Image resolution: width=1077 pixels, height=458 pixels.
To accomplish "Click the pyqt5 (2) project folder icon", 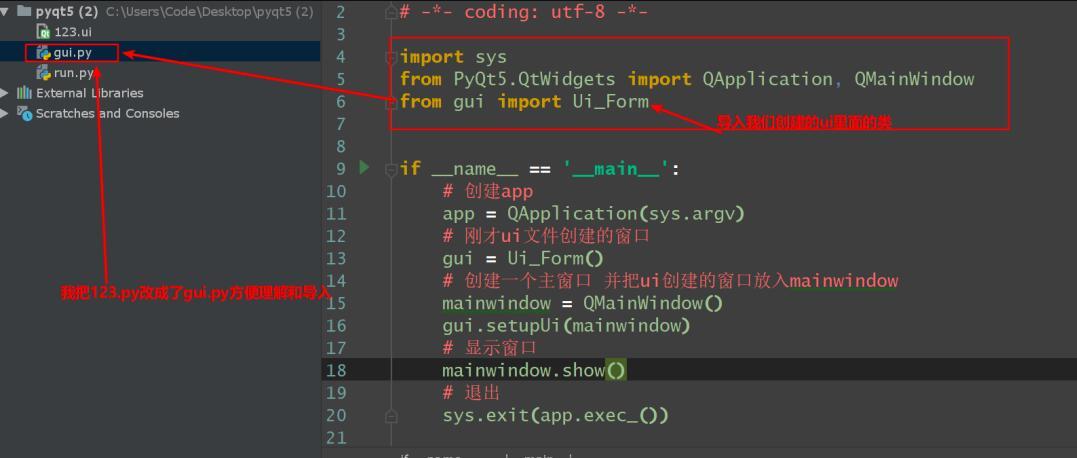I will pyautogui.click(x=24, y=12).
